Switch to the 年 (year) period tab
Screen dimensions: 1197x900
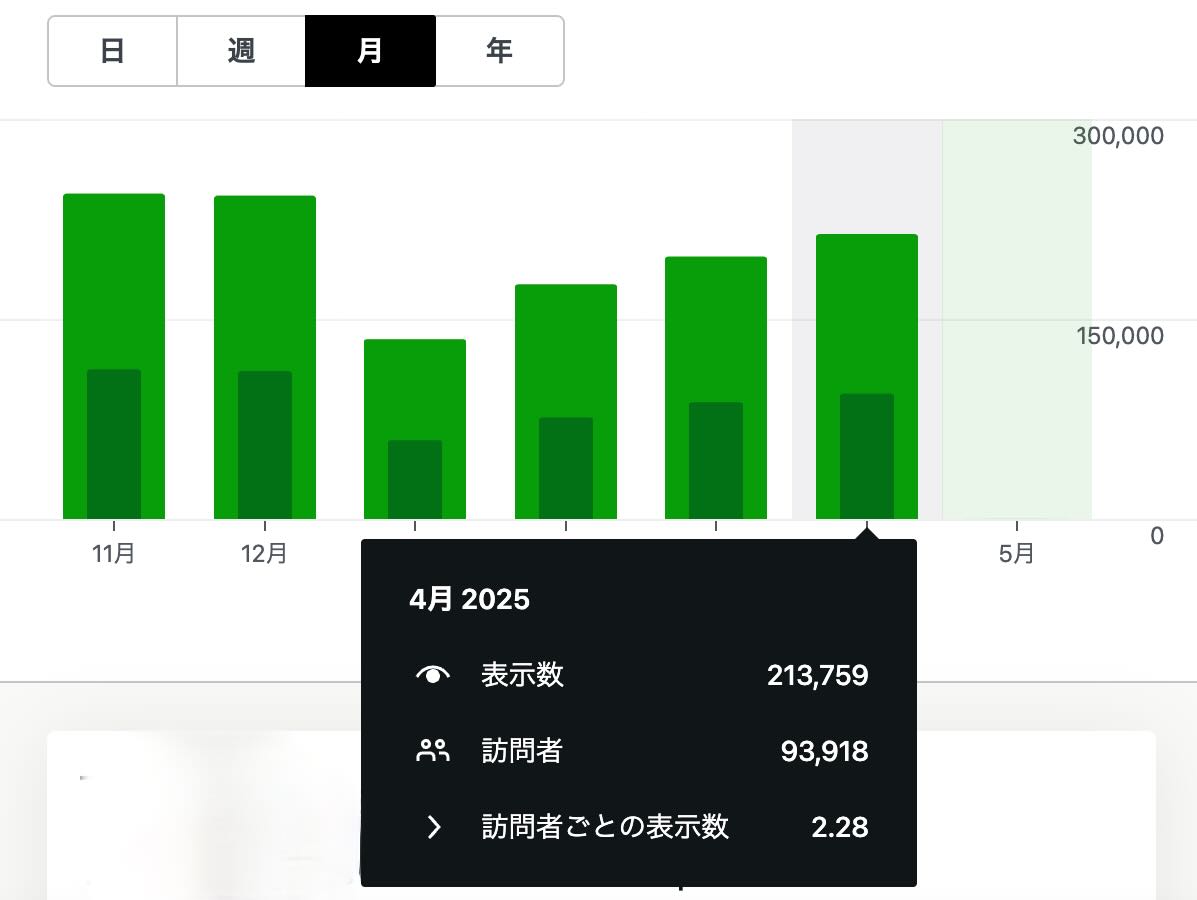coord(499,51)
